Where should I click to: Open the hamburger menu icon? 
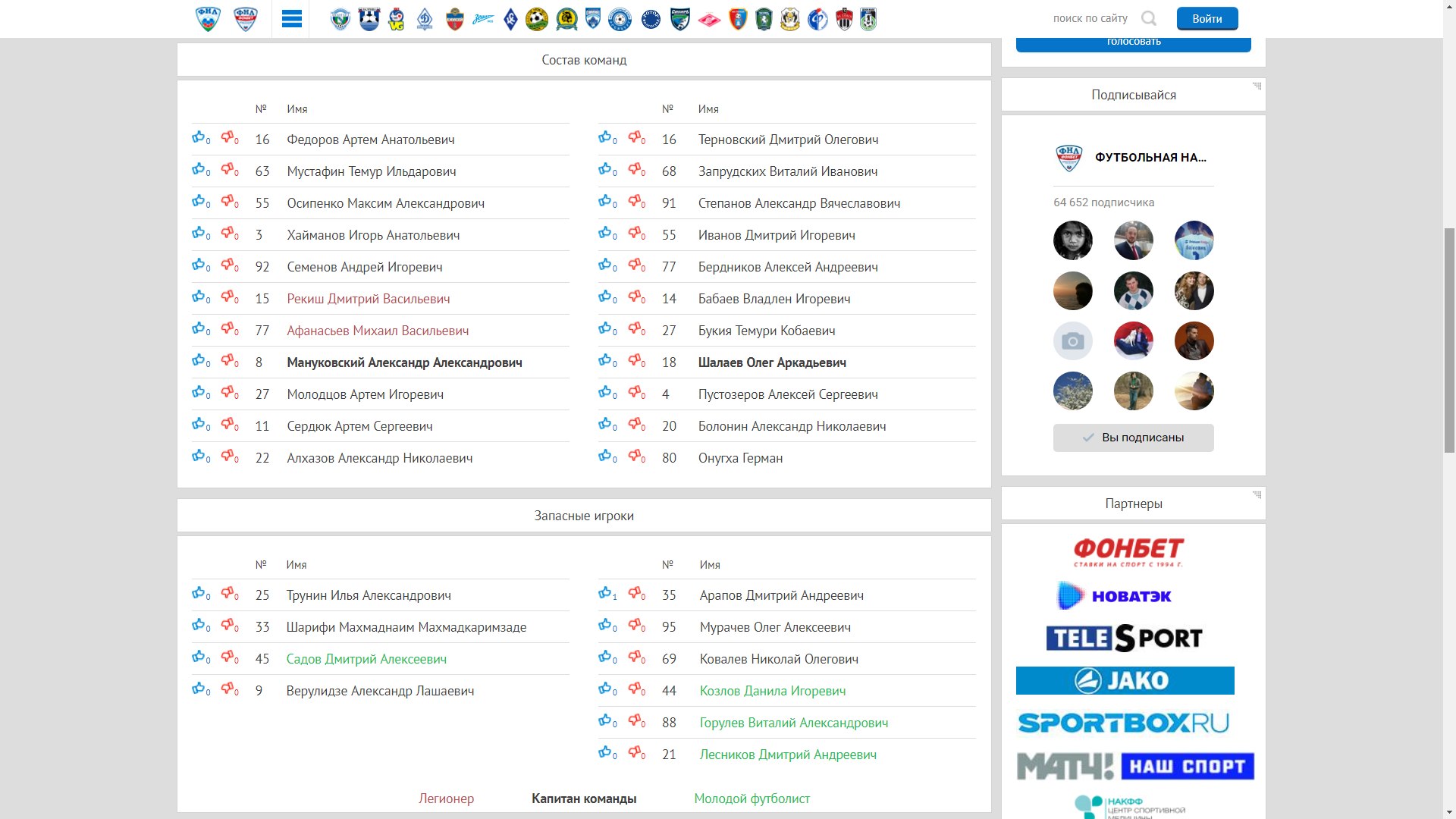point(291,19)
